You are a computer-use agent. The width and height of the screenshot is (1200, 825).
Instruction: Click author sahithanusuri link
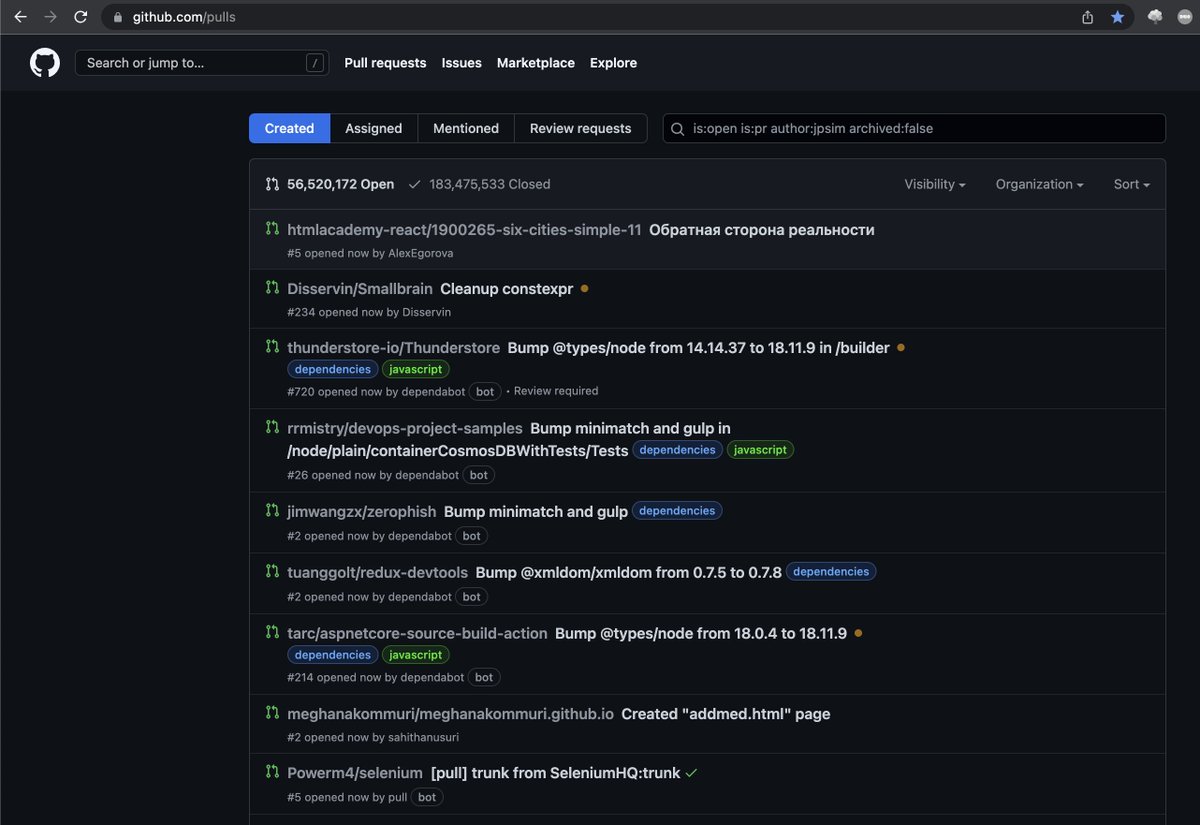click(x=423, y=737)
